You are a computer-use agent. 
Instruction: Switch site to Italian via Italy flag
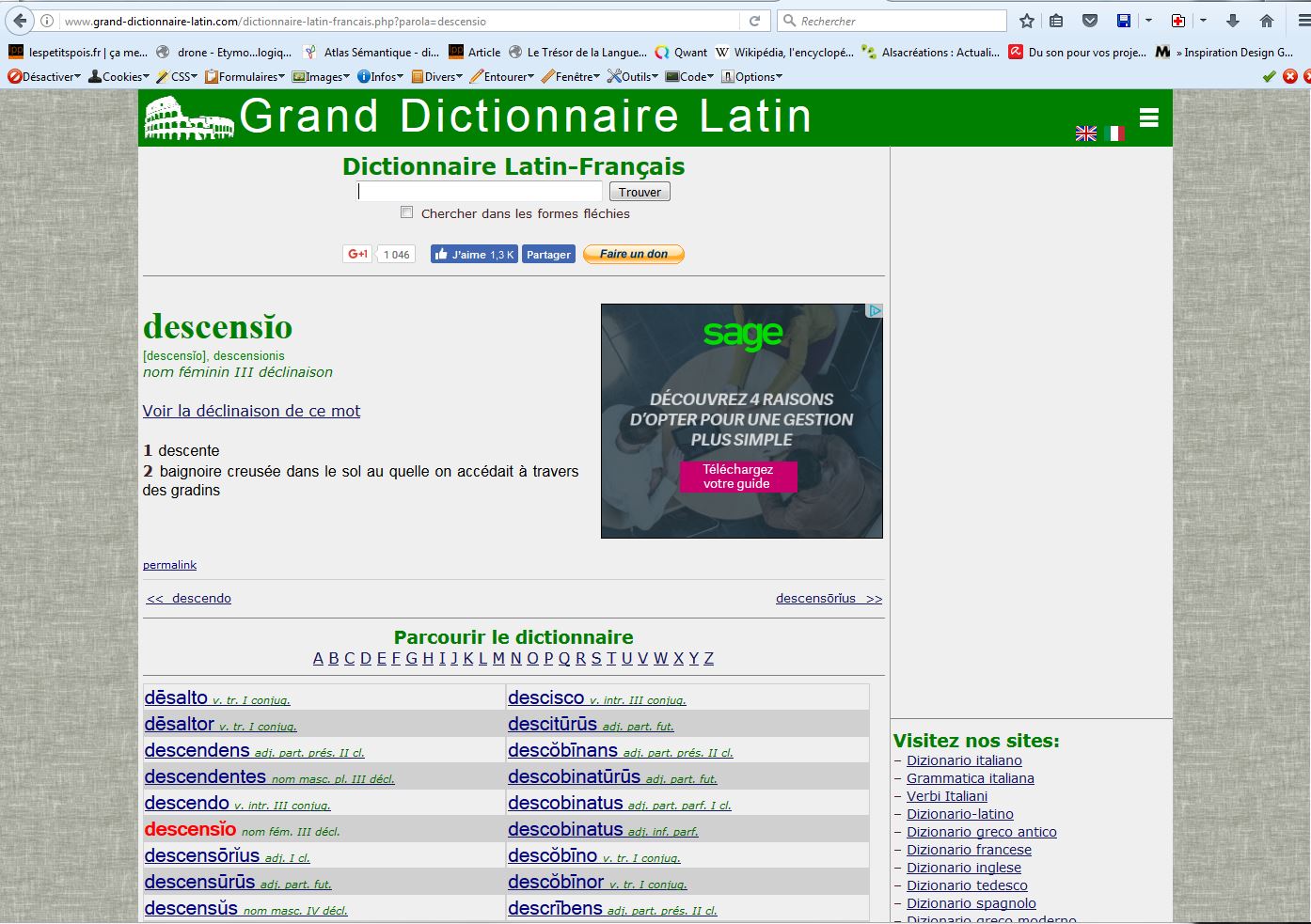click(1114, 133)
